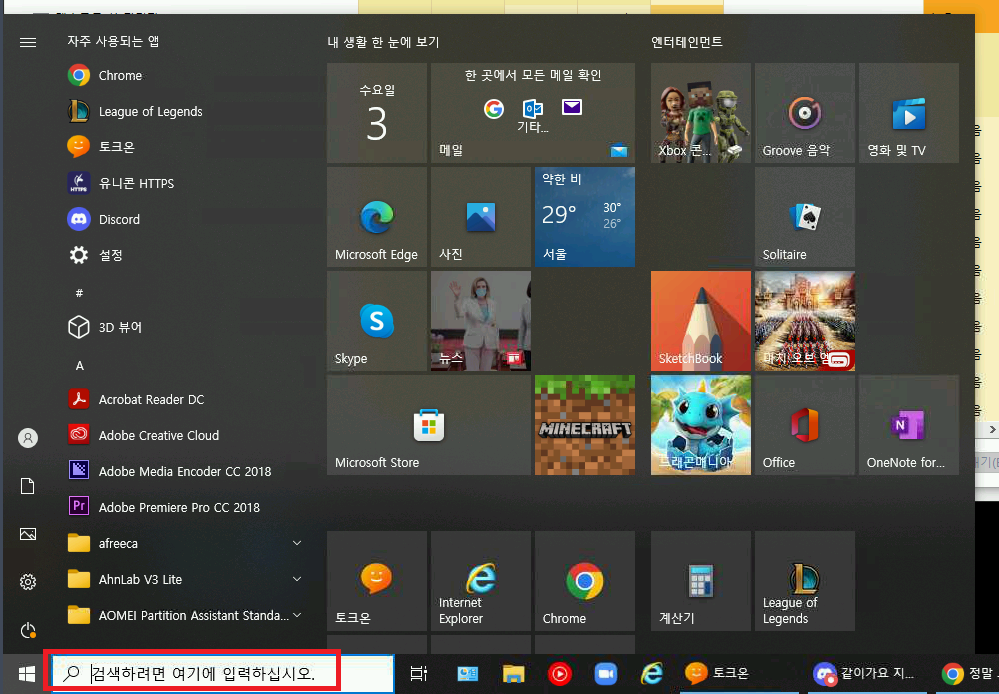The image size is (999, 694).
Task: Expand the AhnLab V3 Lite folder
Action: click(x=185, y=579)
